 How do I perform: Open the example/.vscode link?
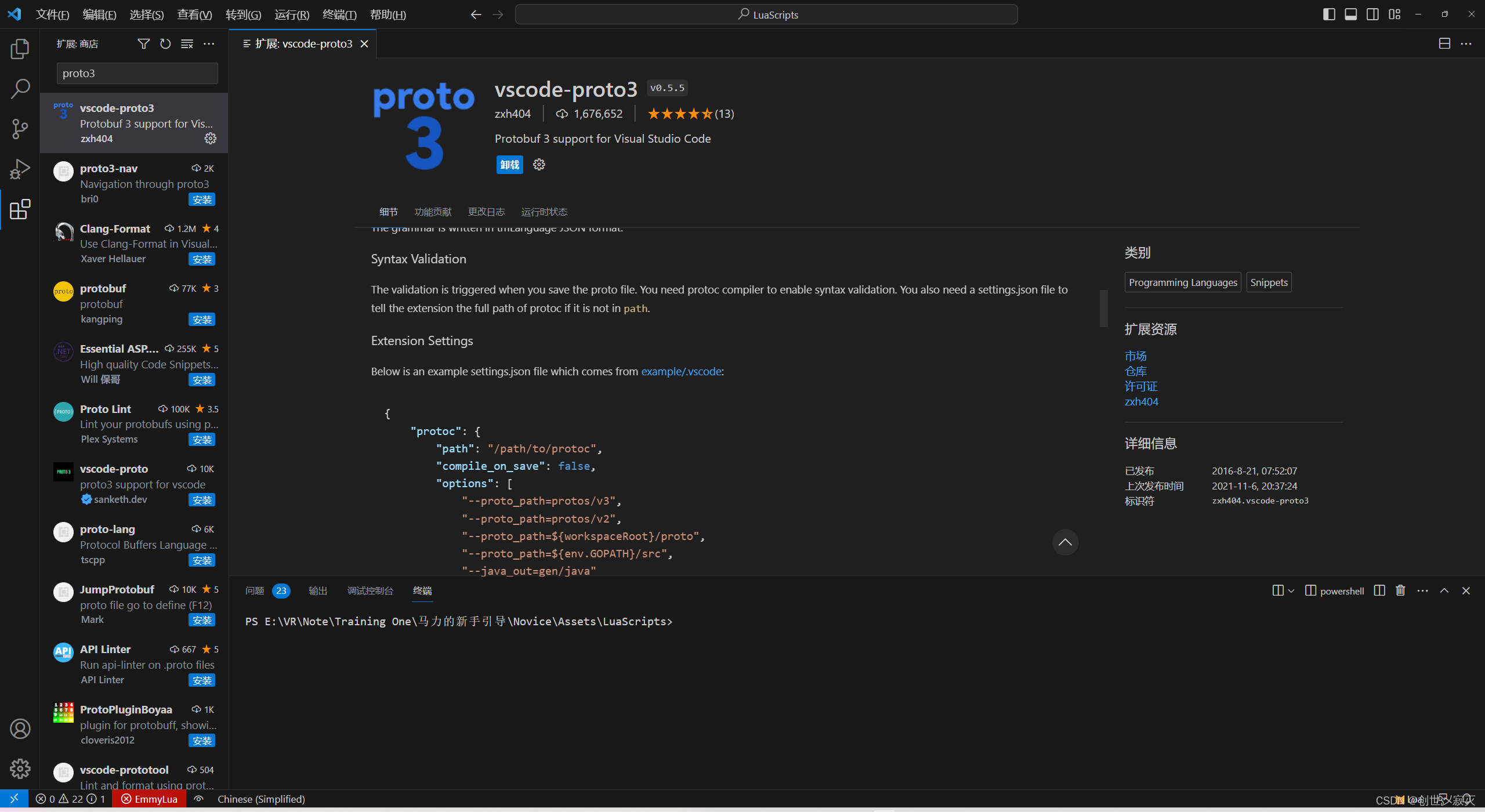pyautogui.click(x=681, y=371)
